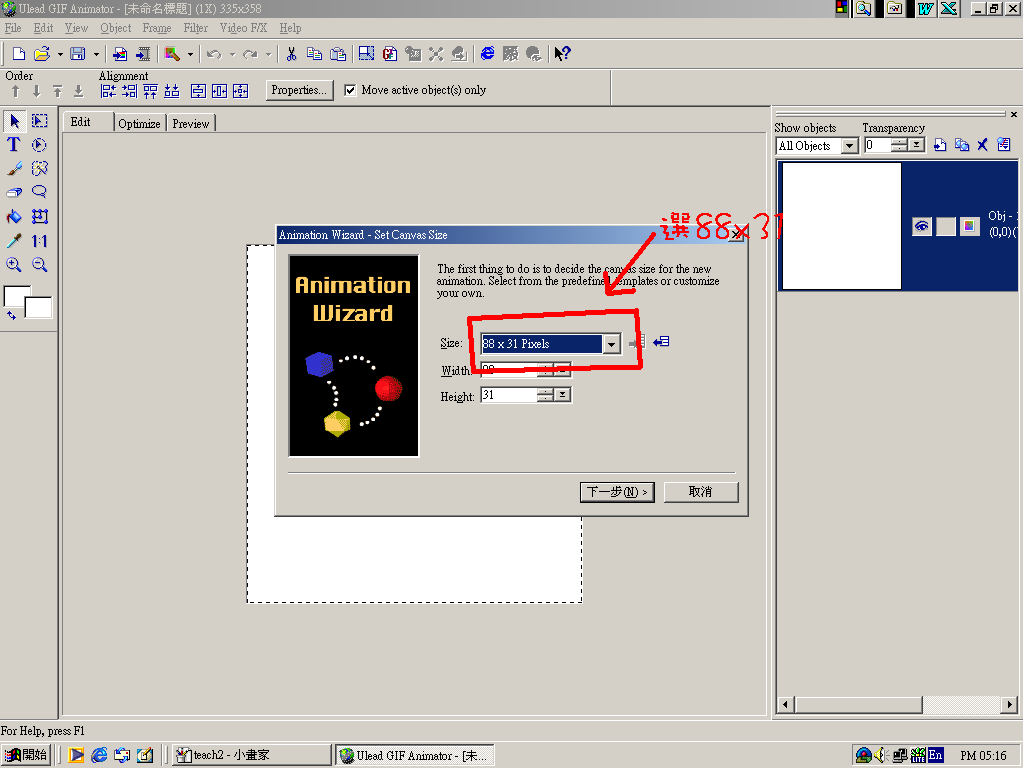This screenshot has height=768, width=1024.
Task: Click the Height input field in wizard
Action: point(509,395)
